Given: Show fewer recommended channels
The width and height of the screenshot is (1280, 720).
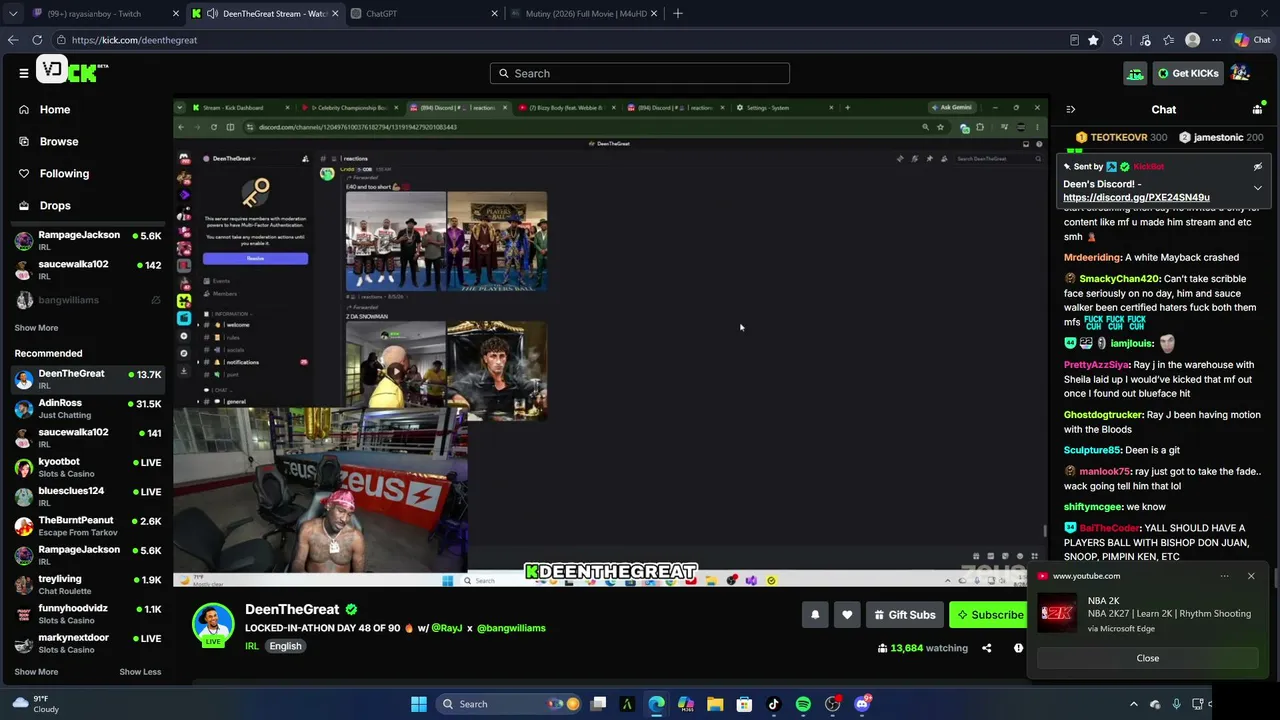Looking at the screenshot, I should click(x=140, y=672).
